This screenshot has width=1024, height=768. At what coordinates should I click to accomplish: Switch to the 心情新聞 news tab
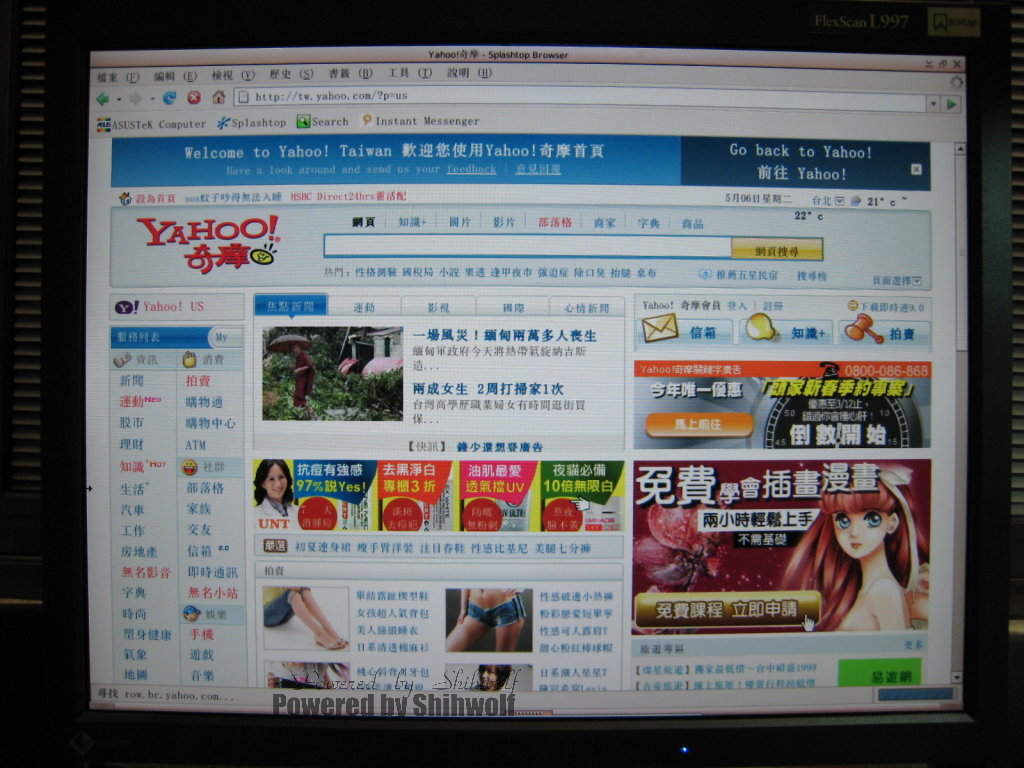[x=586, y=308]
